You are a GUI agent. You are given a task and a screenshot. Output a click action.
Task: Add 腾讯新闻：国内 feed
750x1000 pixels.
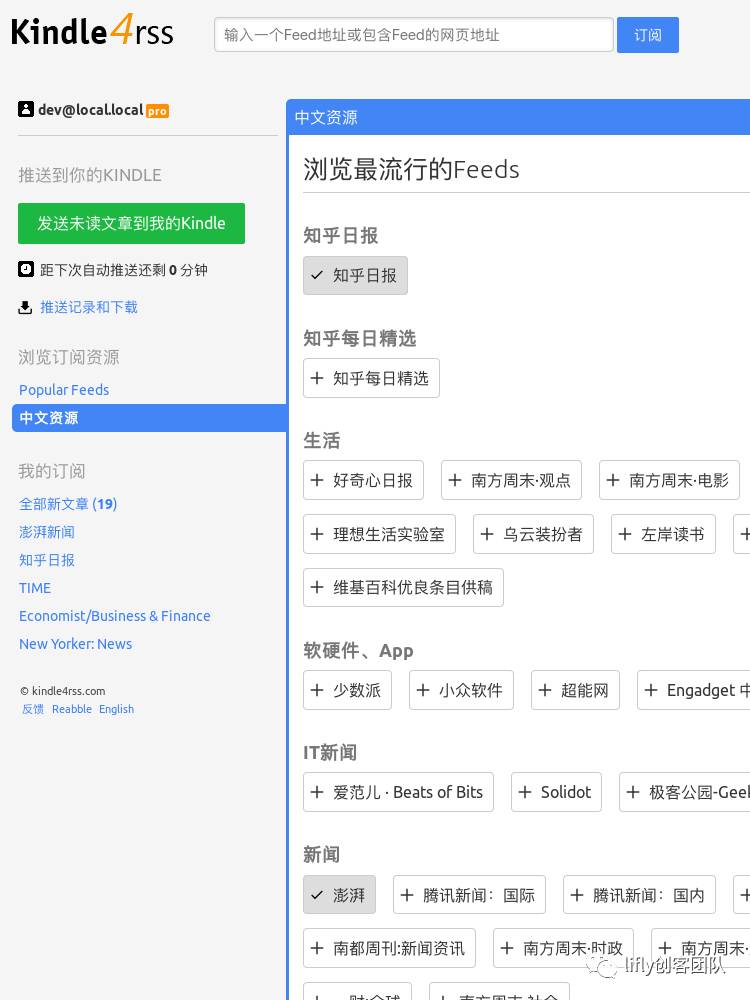[x=639, y=895]
